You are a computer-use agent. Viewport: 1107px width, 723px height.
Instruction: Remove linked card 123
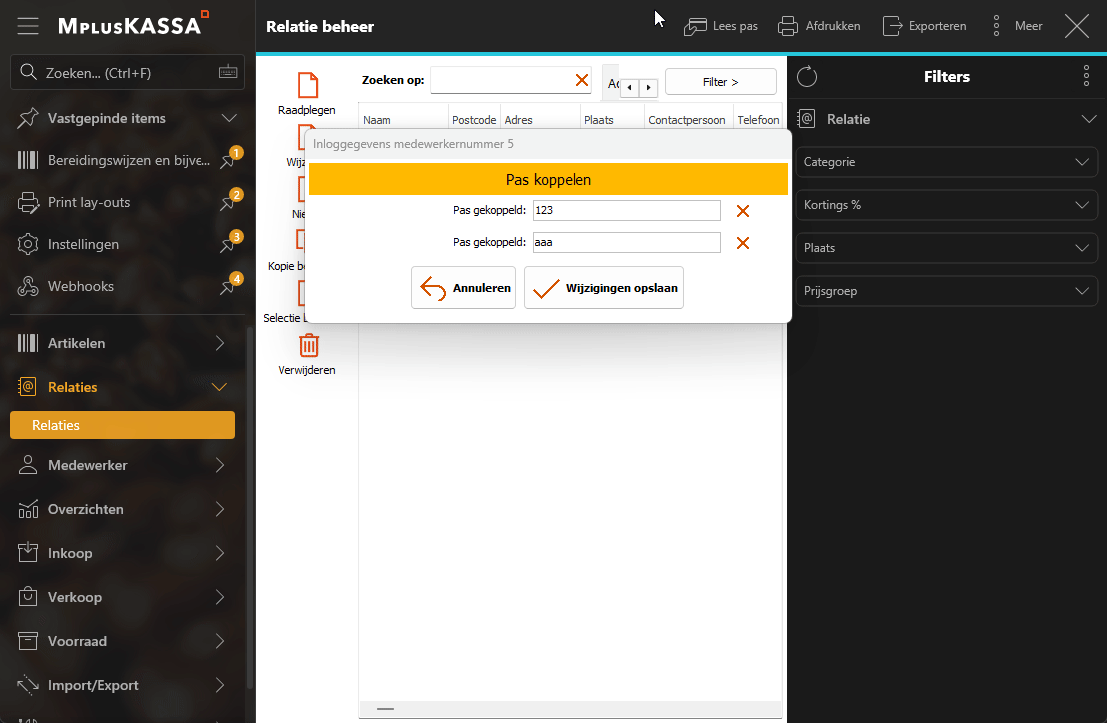(x=743, y=211)
